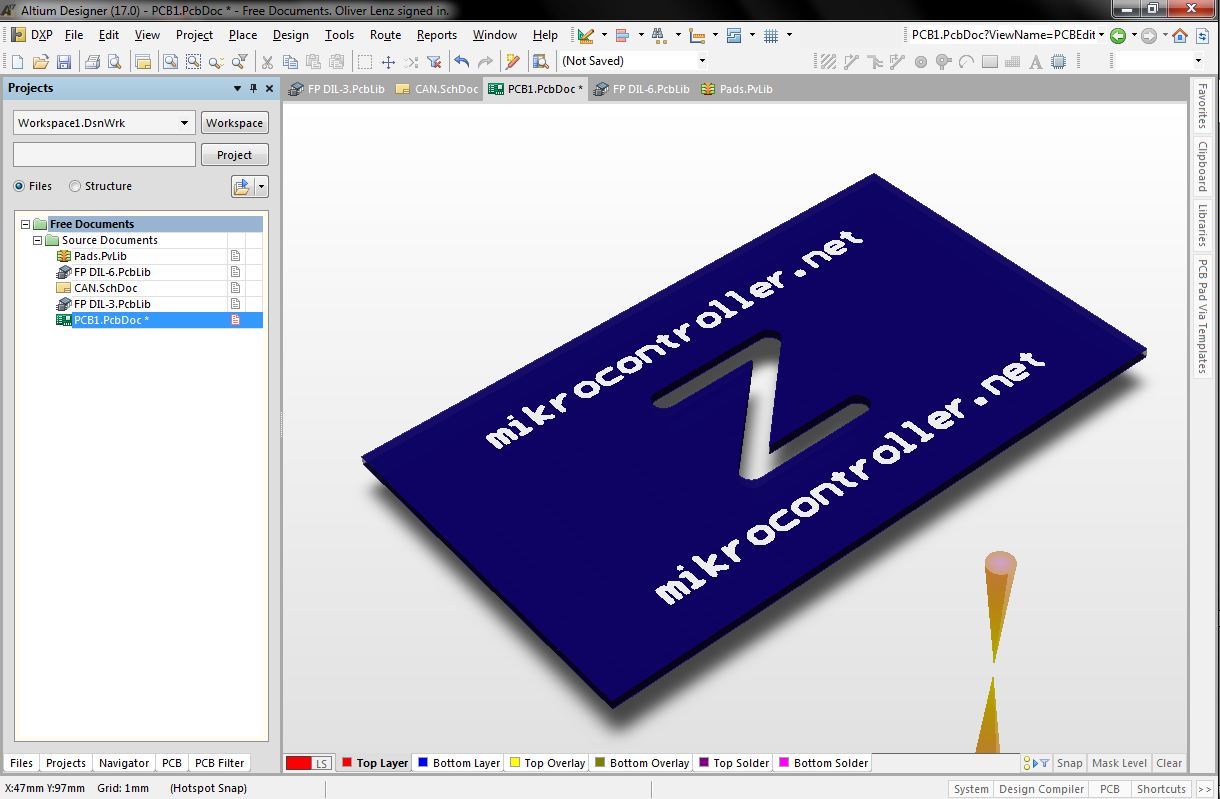Click the red current layer color swatch

click(x=299, y=763)
